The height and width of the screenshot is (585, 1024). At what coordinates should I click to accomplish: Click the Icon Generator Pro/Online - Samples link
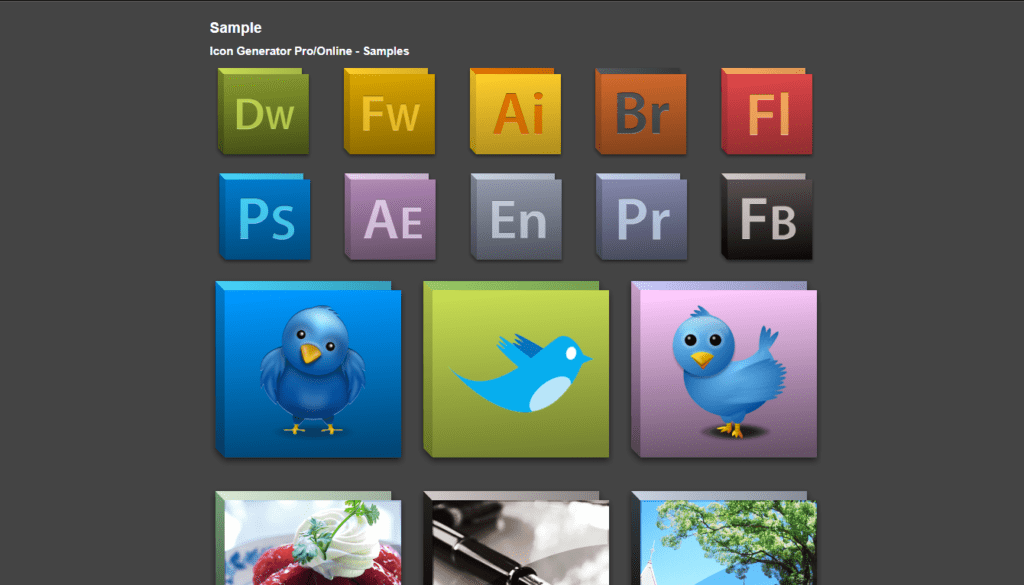308,50
